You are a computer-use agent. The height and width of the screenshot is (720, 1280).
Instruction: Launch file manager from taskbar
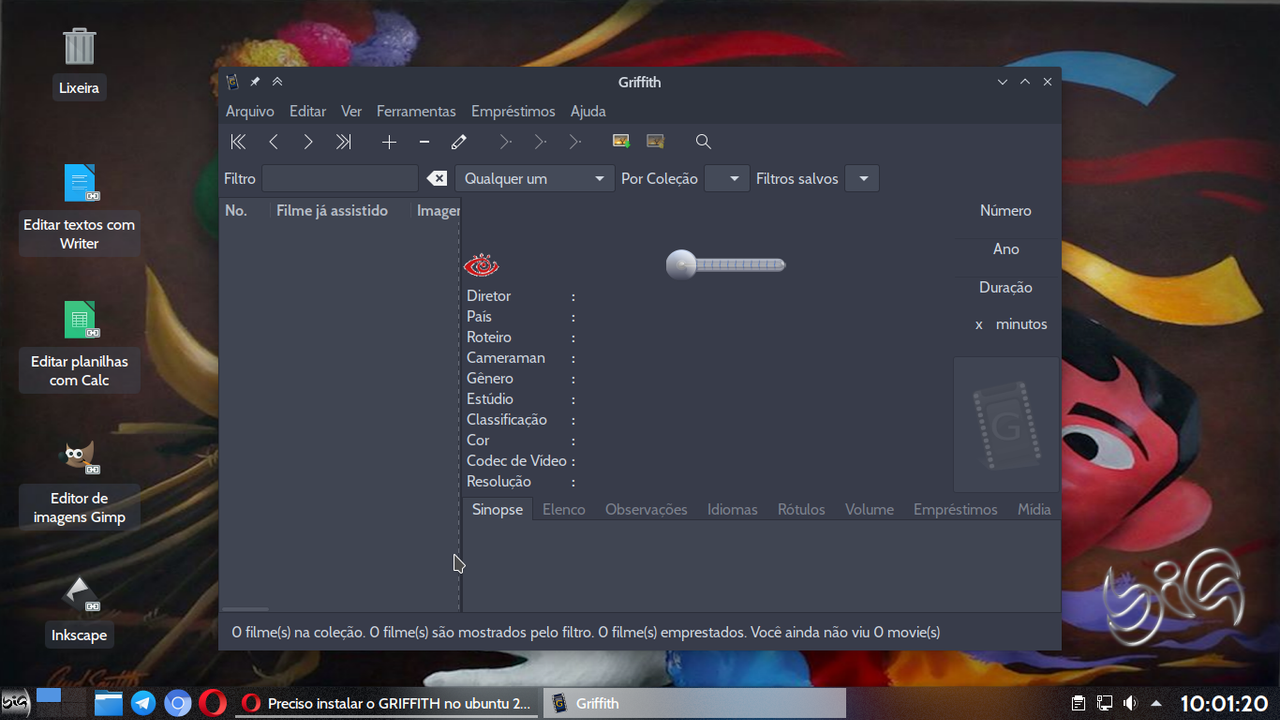[x=108, y=703]
